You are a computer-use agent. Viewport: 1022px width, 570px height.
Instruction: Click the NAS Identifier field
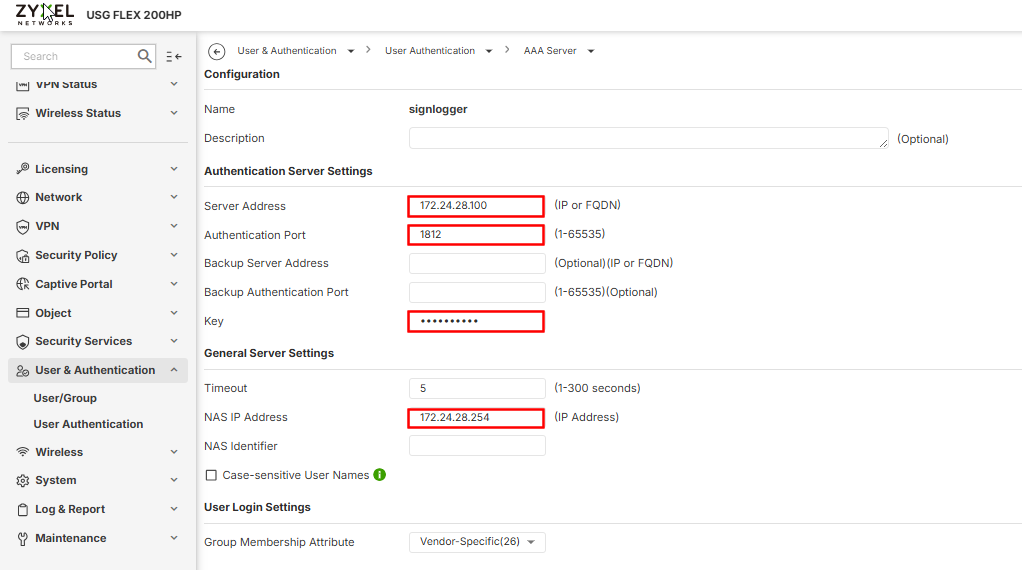tap(477, 446)
